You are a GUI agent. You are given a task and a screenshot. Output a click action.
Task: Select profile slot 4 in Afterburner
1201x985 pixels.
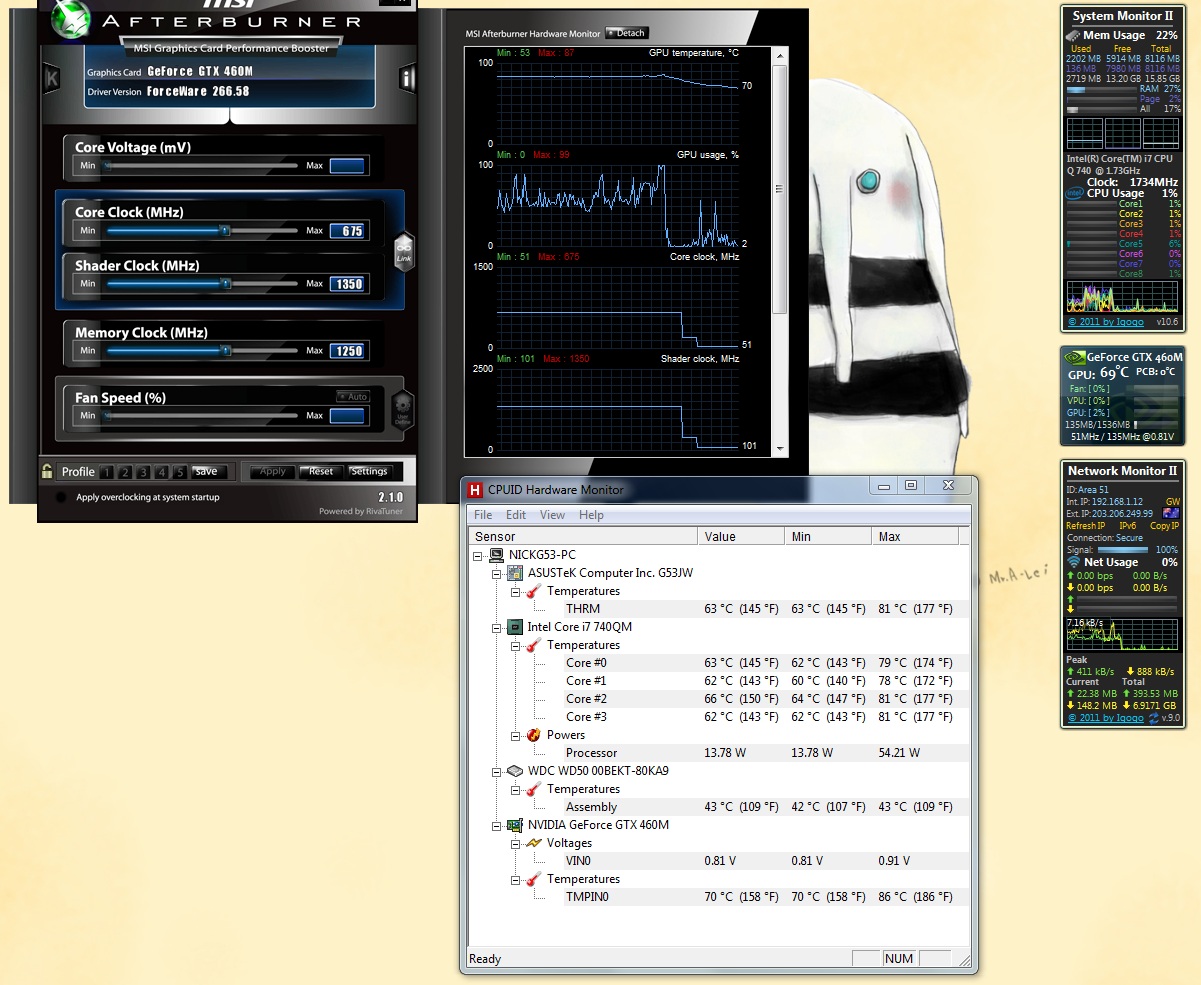(x=161, y=472)
